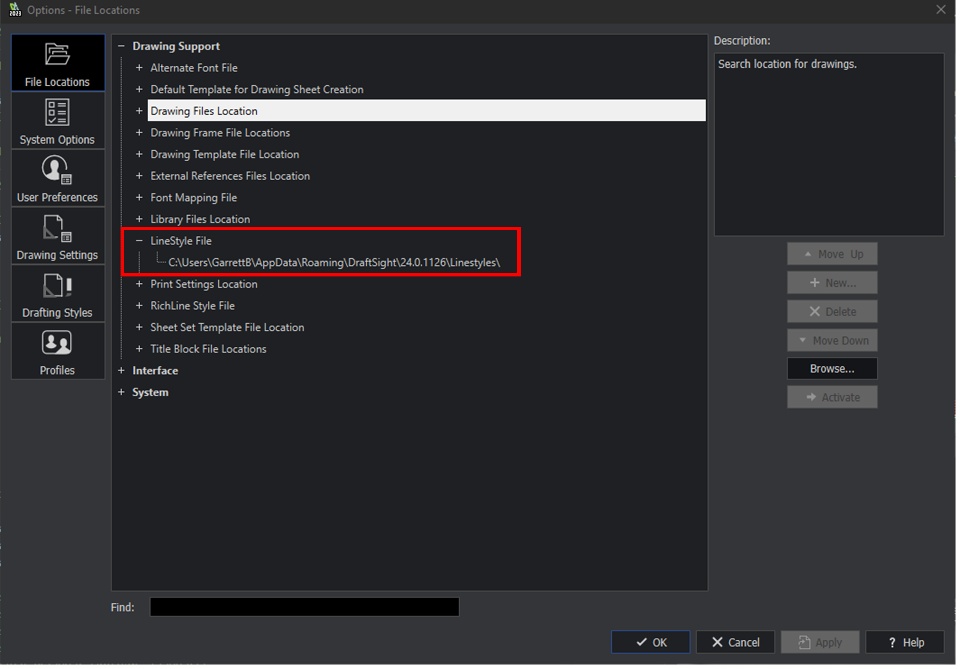Collapse the LineStyle File node
This screenshot has width=960, height=669.
tap(139, 241)
